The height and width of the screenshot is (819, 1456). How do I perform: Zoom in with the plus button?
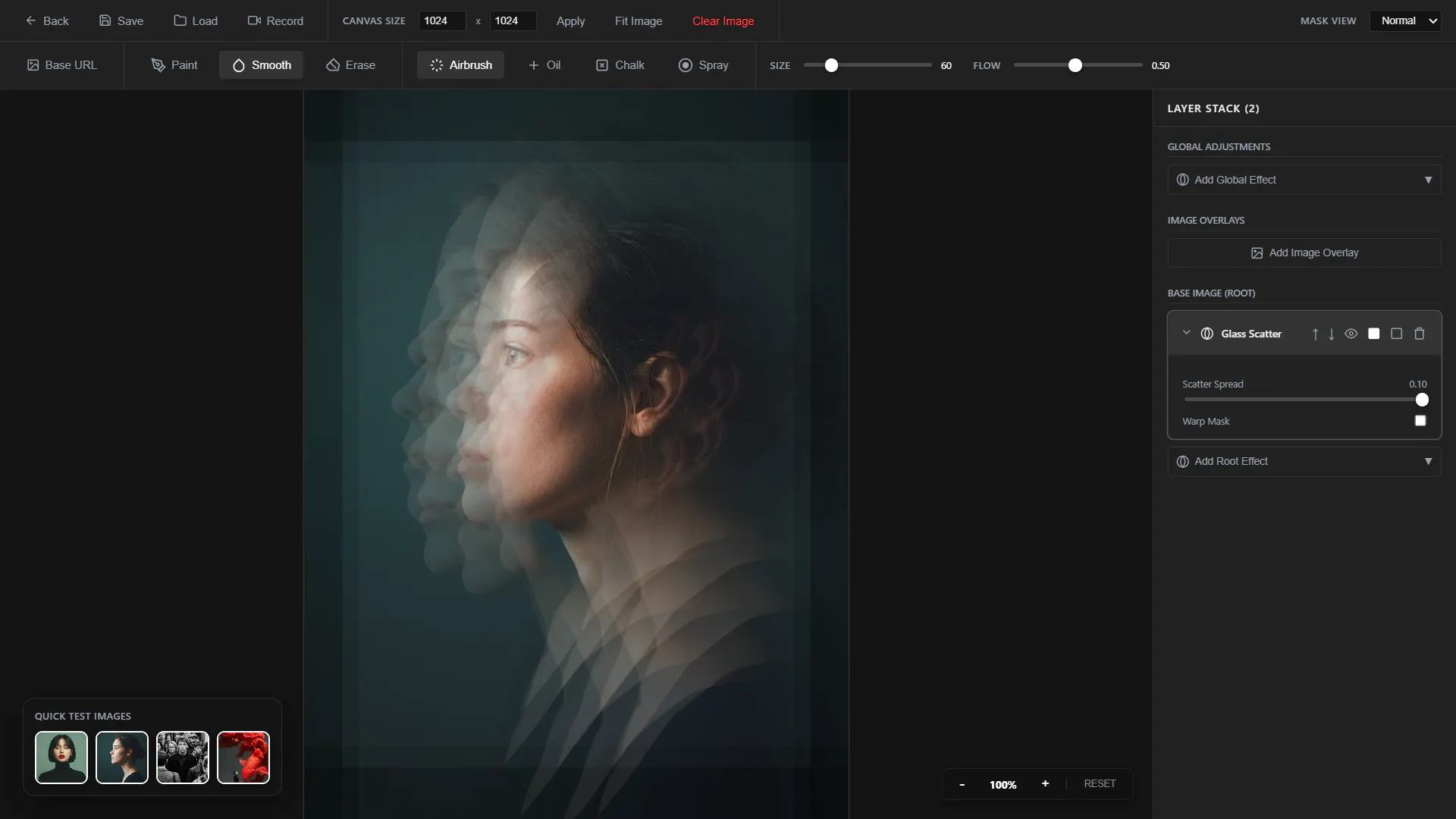coord(1045,784)
